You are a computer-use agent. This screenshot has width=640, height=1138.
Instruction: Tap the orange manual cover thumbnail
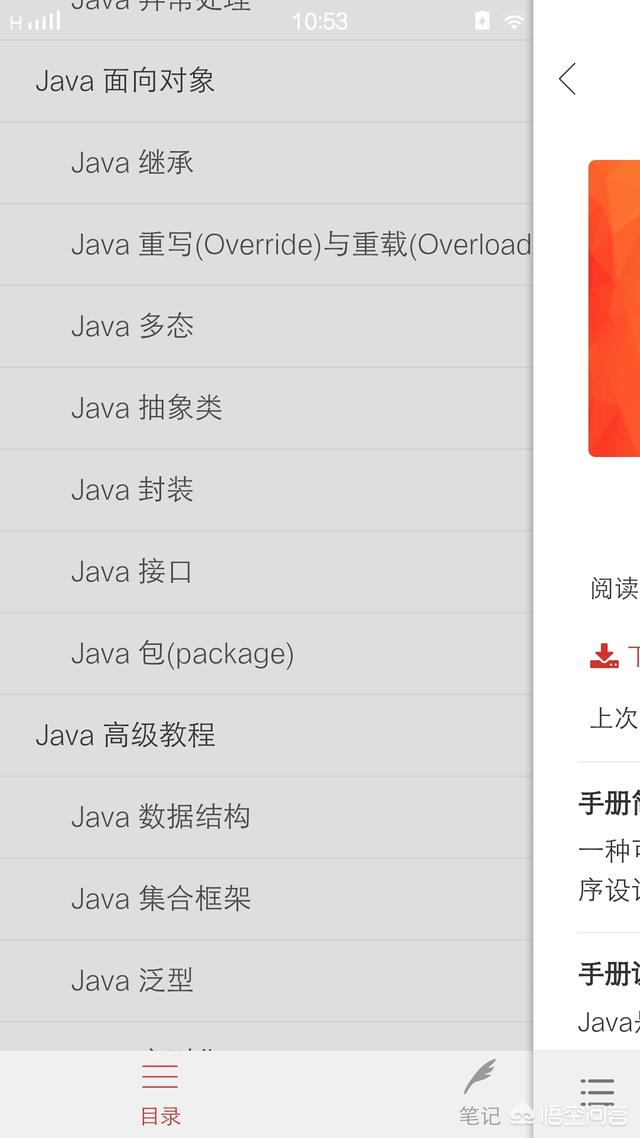coord(614,308)
